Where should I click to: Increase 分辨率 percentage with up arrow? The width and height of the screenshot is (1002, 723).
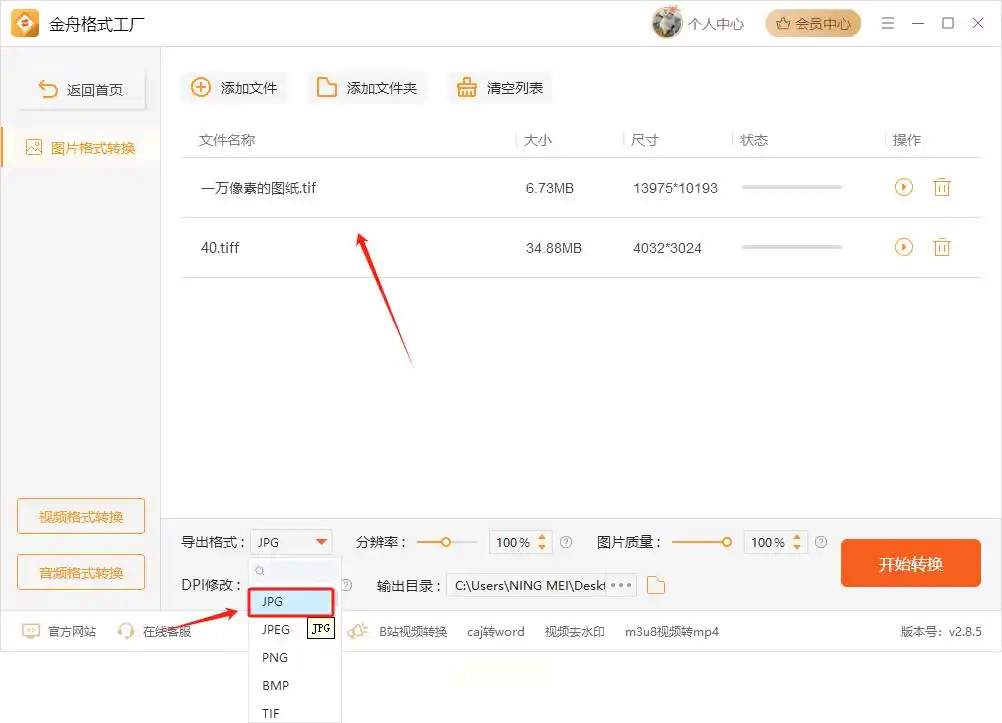pos(542,537)
